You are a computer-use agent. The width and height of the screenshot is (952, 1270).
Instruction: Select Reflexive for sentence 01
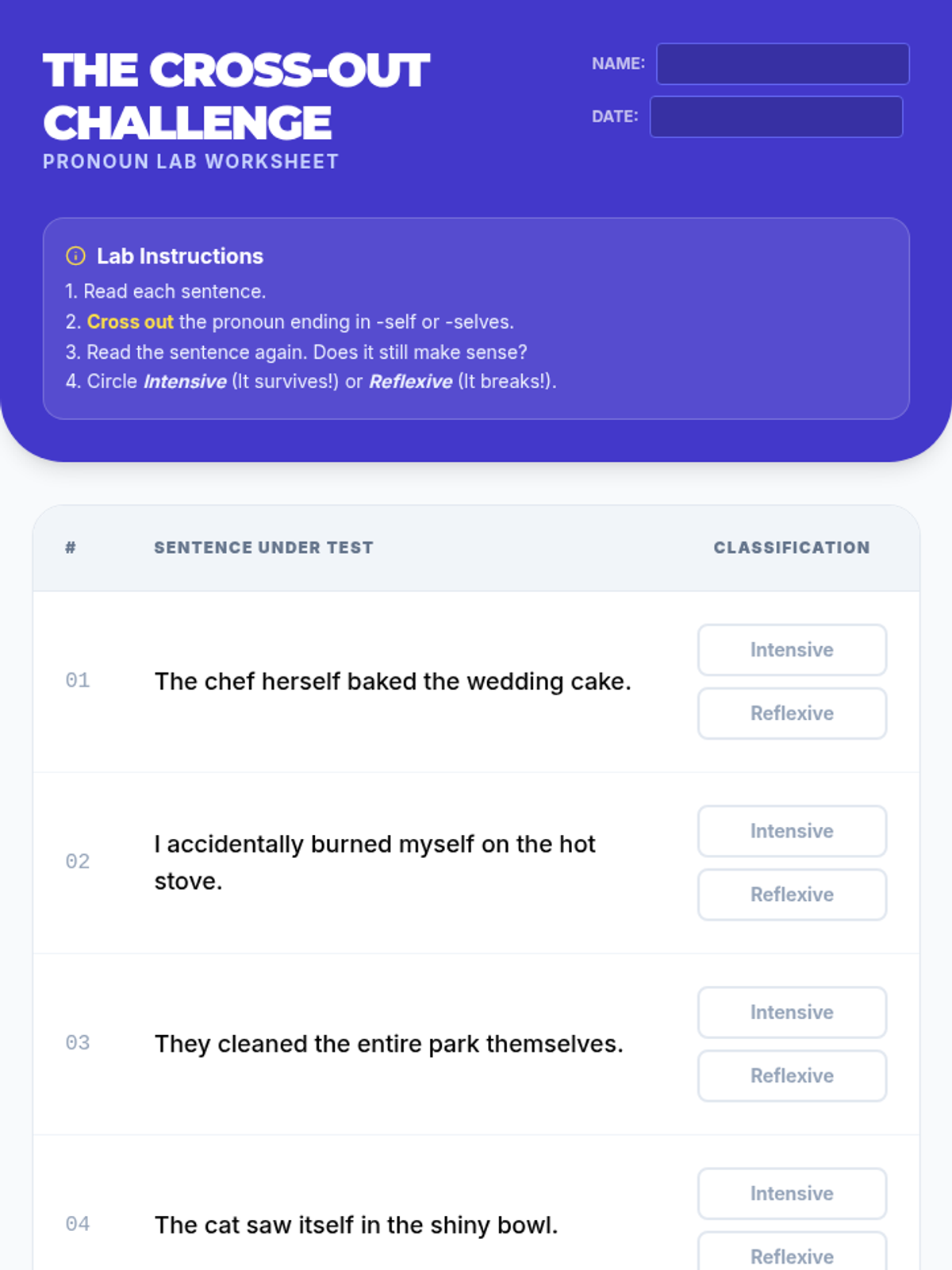pyautogui.click(x=792, y=714)
